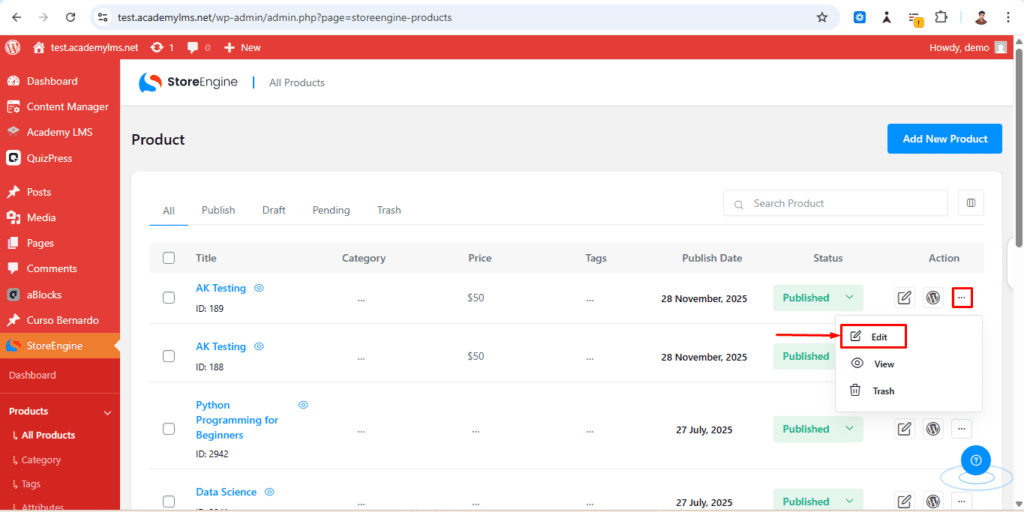1024x512 pixels.
Task: Click the blue gear extension icon in Chrome
Action: click(860, 18)
